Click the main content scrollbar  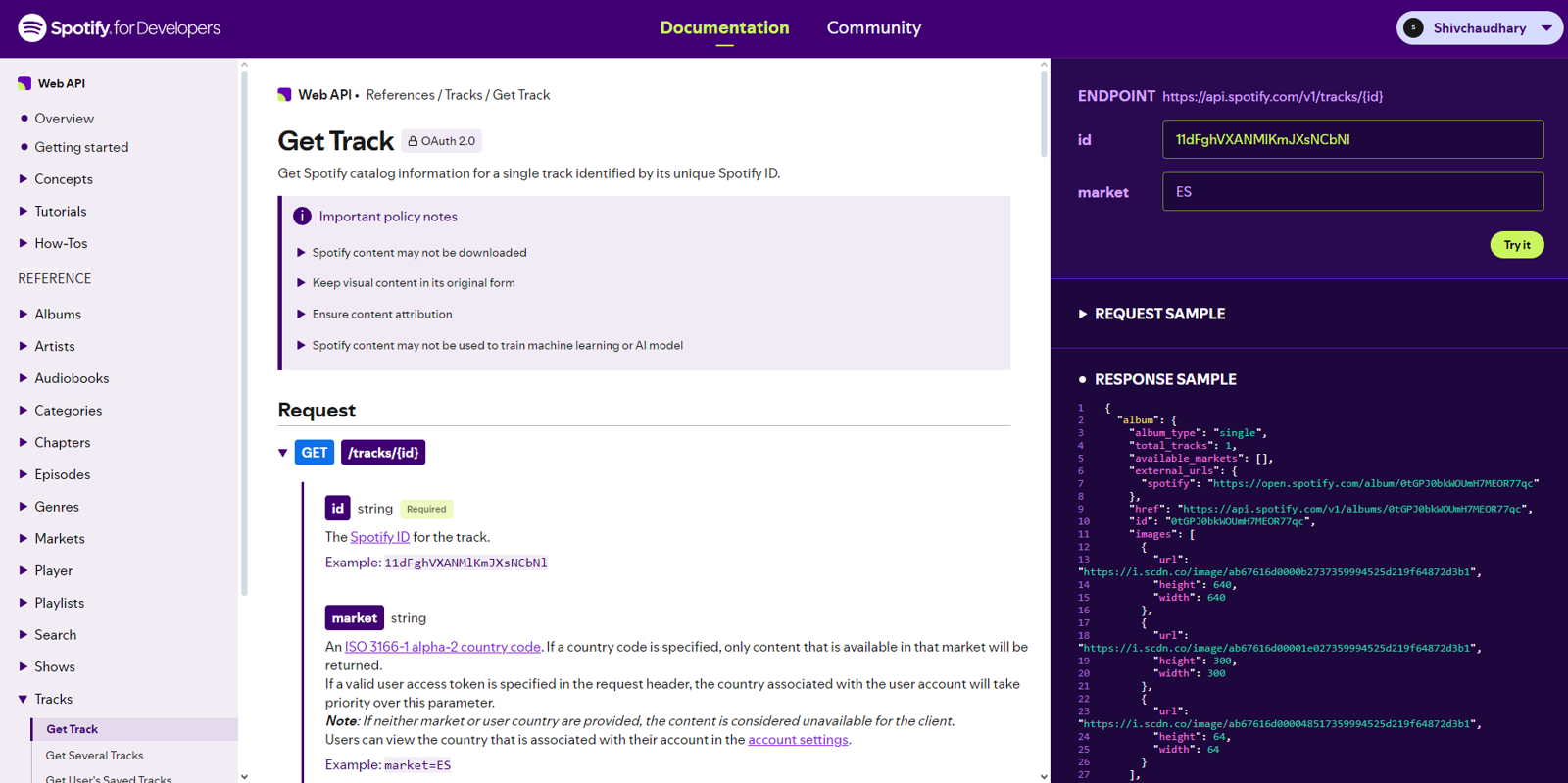[1044, 114]
